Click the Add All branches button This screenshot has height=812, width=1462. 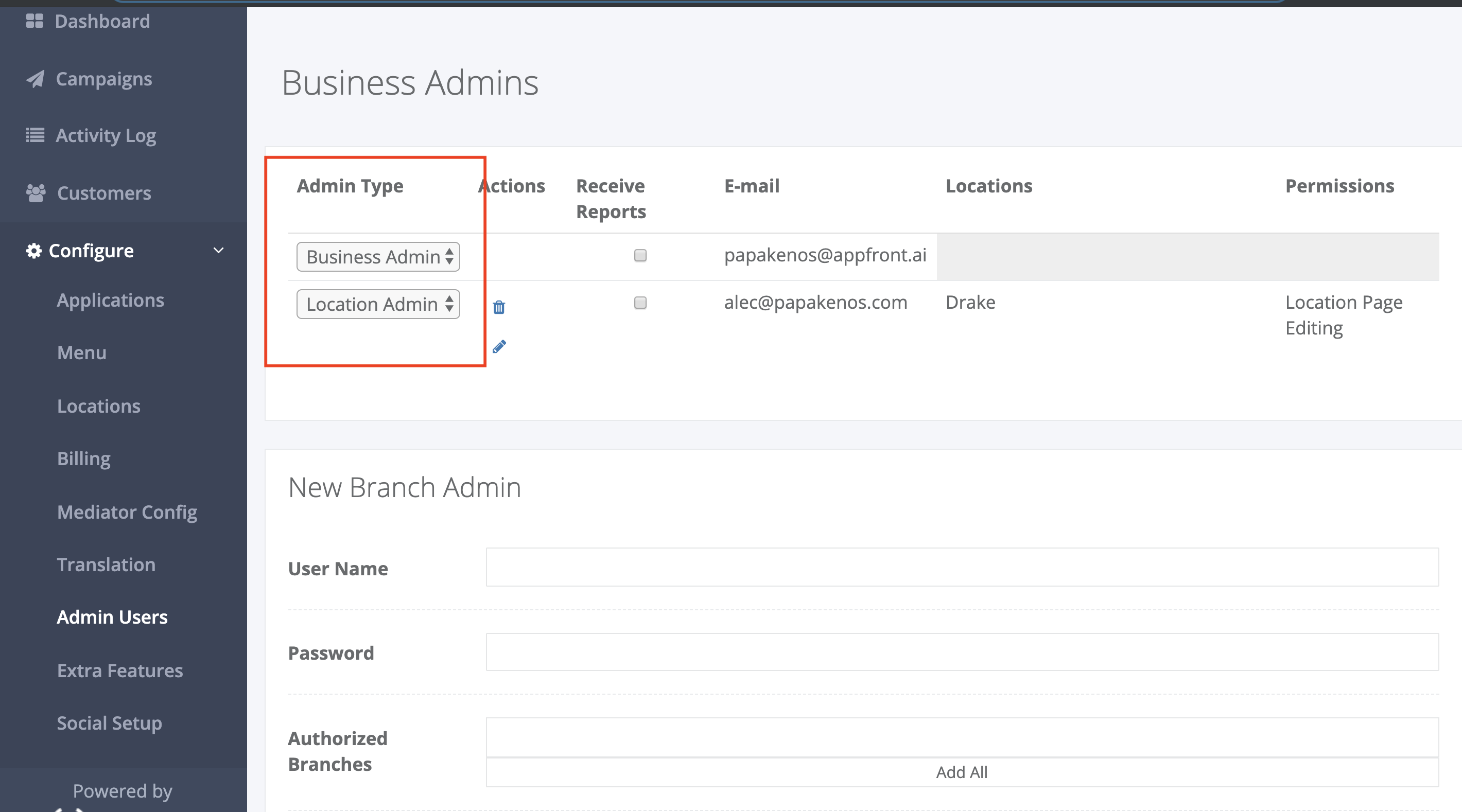[x=962, y=772]
